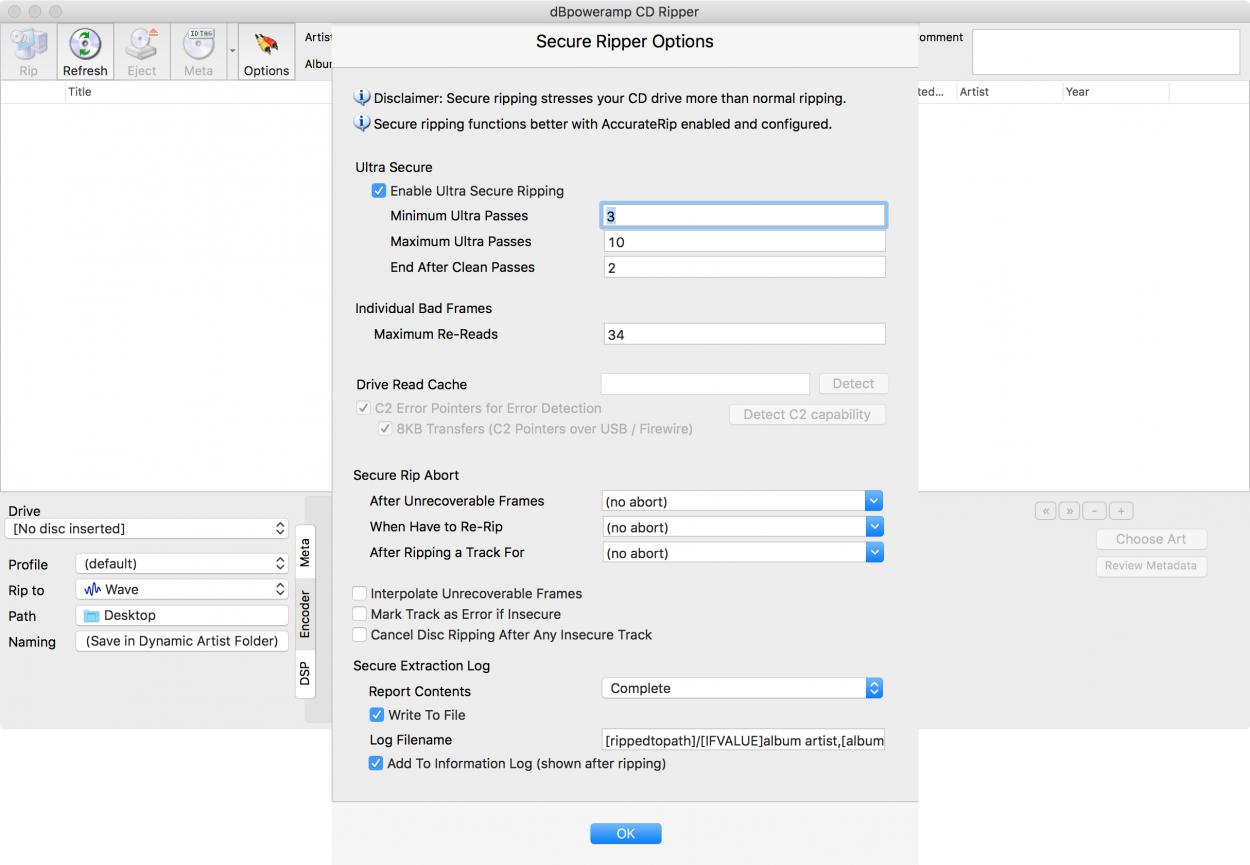Enable Interpolate Unrecoverable Frames
This screenshot has width=1250, height=865.
tap(360, 593)
